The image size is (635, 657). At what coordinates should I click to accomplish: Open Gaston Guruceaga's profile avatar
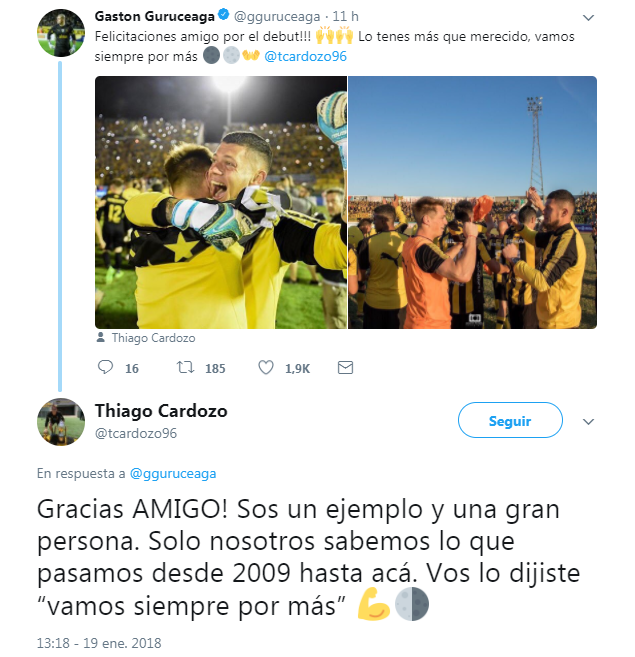61,33
